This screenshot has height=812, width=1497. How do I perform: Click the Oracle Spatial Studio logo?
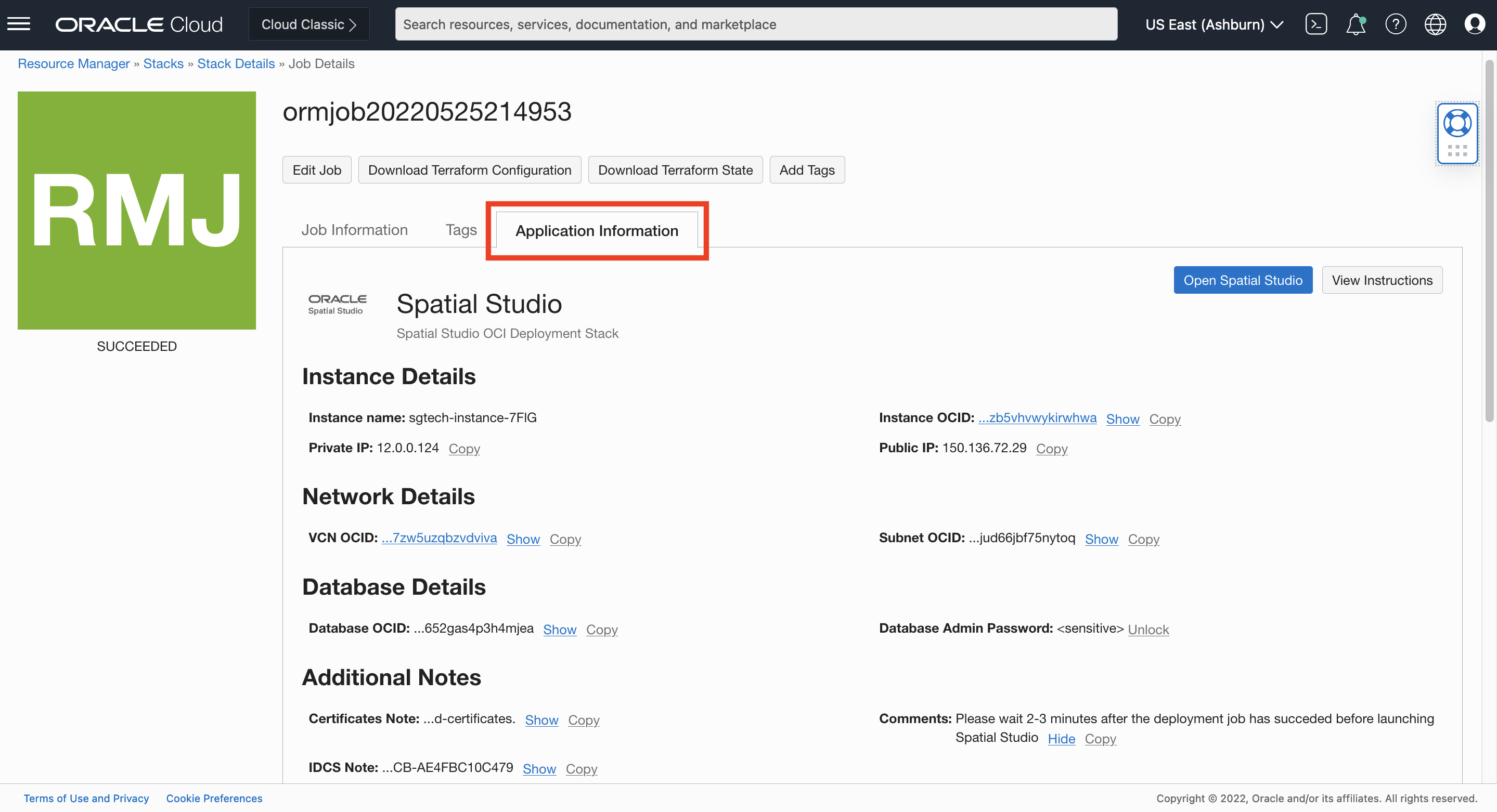[338, 303]
